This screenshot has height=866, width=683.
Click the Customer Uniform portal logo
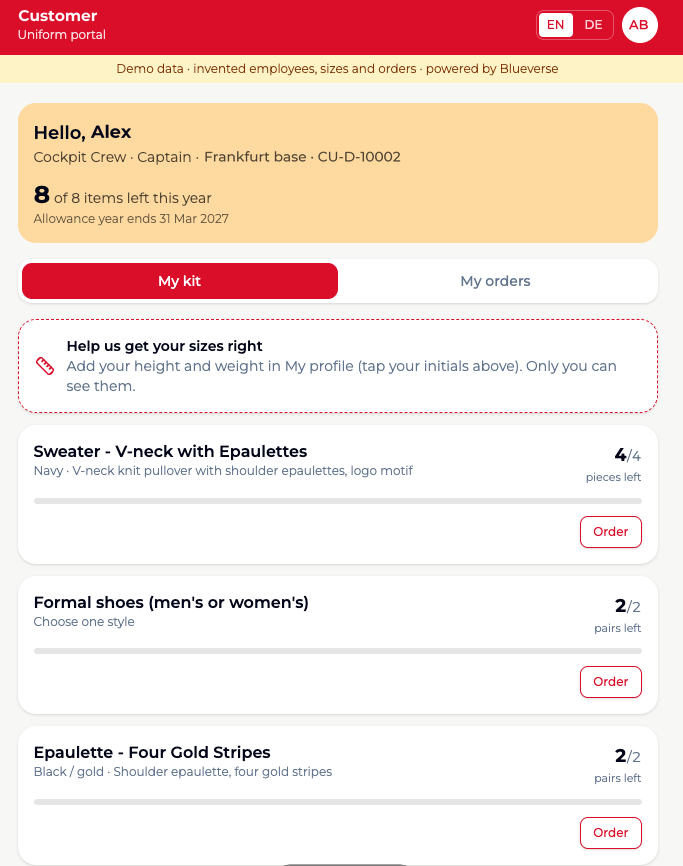(61, 25)
